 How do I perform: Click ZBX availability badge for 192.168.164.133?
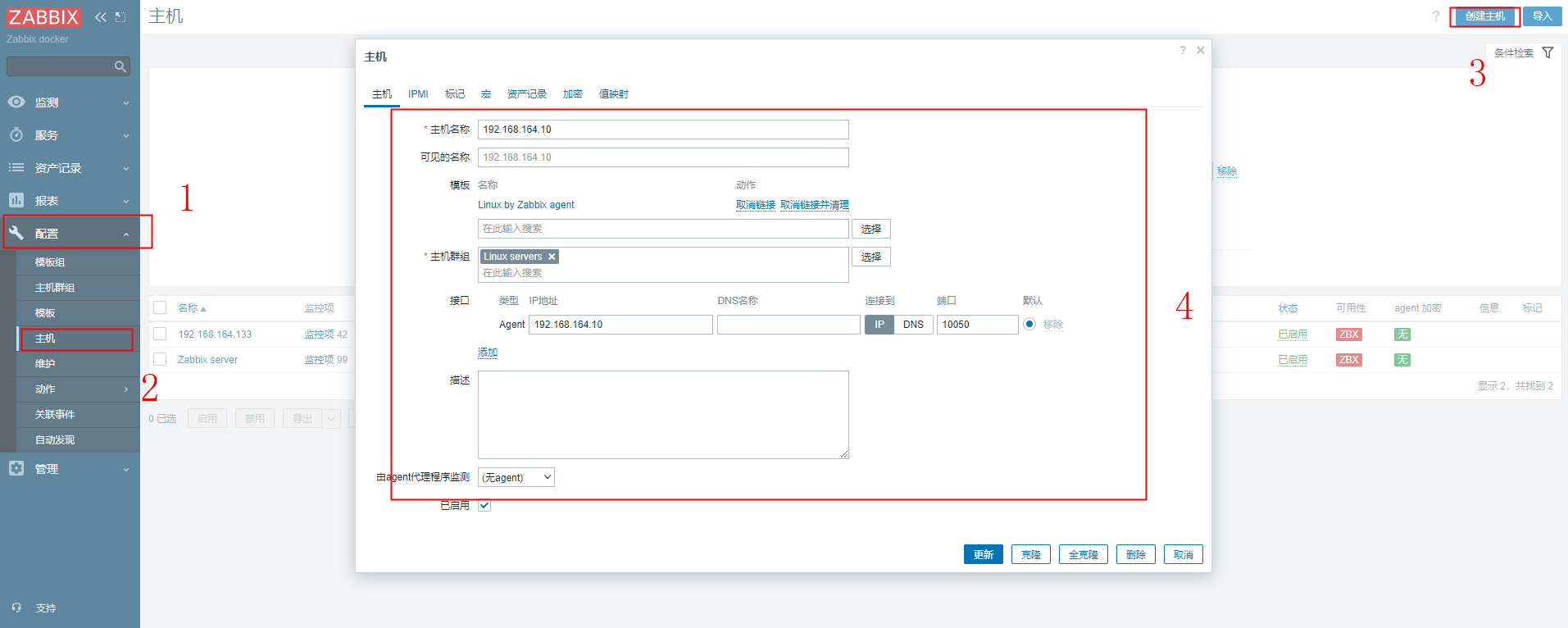tap(1349, 334)
